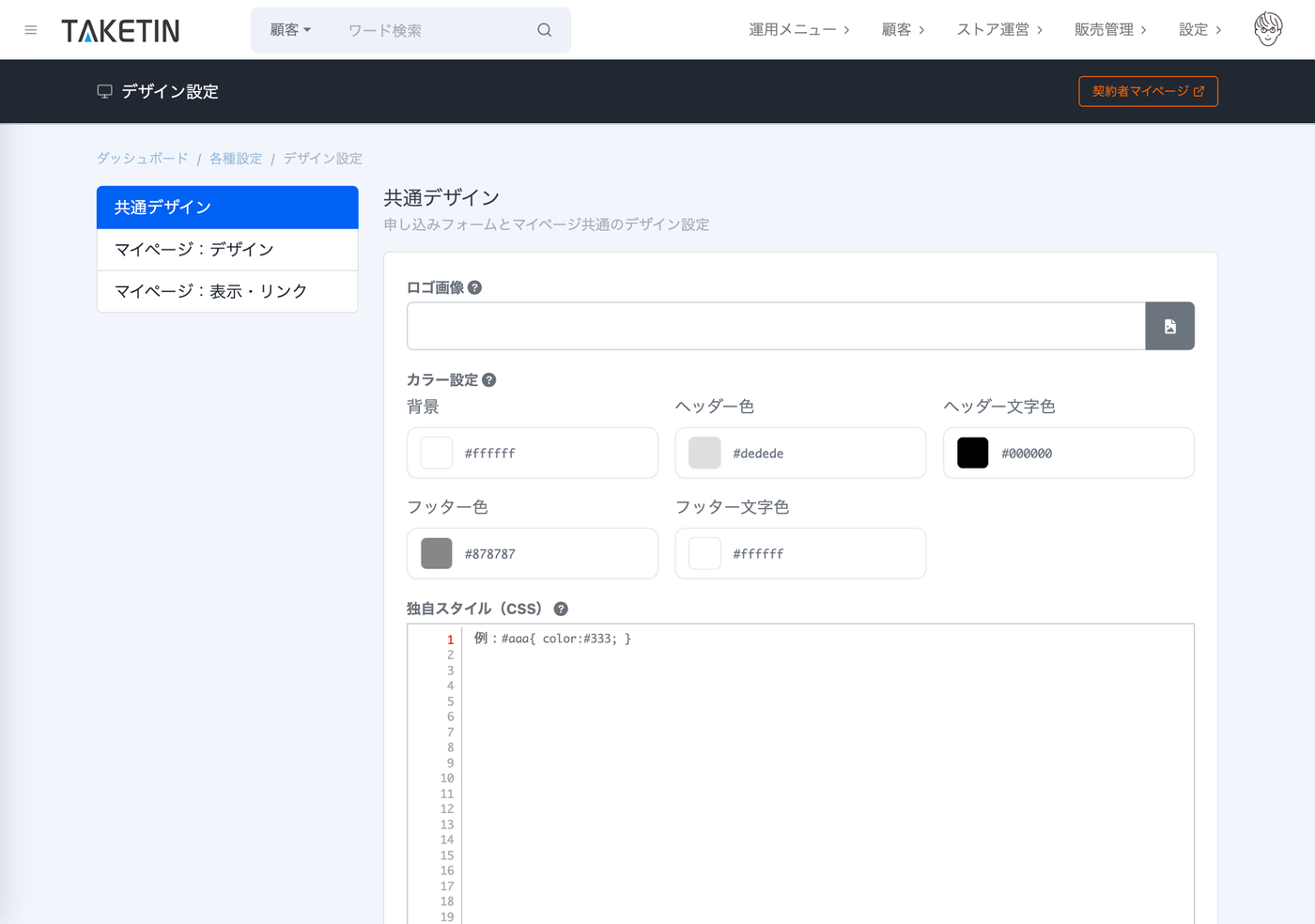Viewport: 1315px width, 924px height.
Task: Go to ダッシュボード breadcrumb
Action: pyautogui.click(x=143, y=159)
